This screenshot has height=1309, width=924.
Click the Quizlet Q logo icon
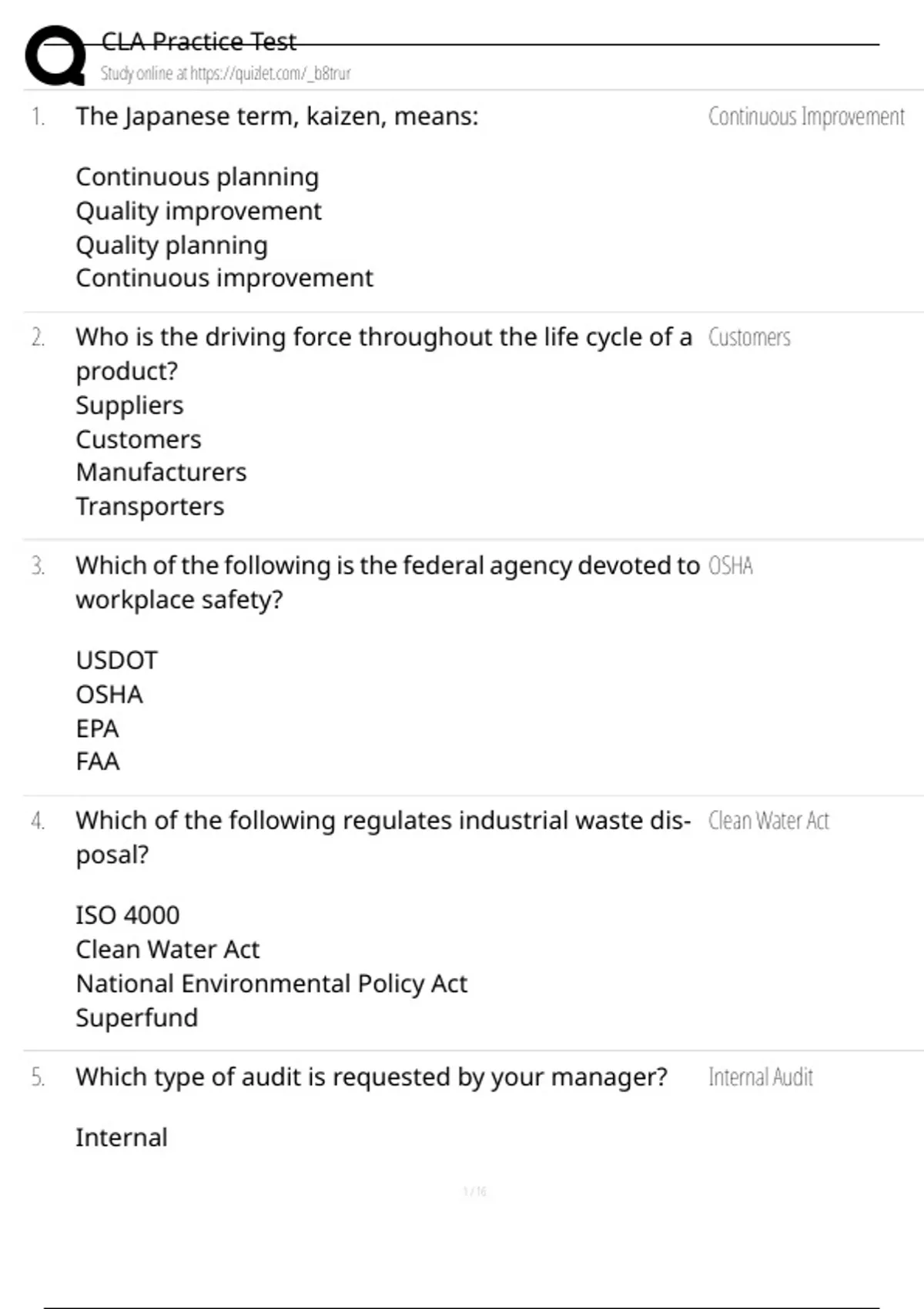55,55
